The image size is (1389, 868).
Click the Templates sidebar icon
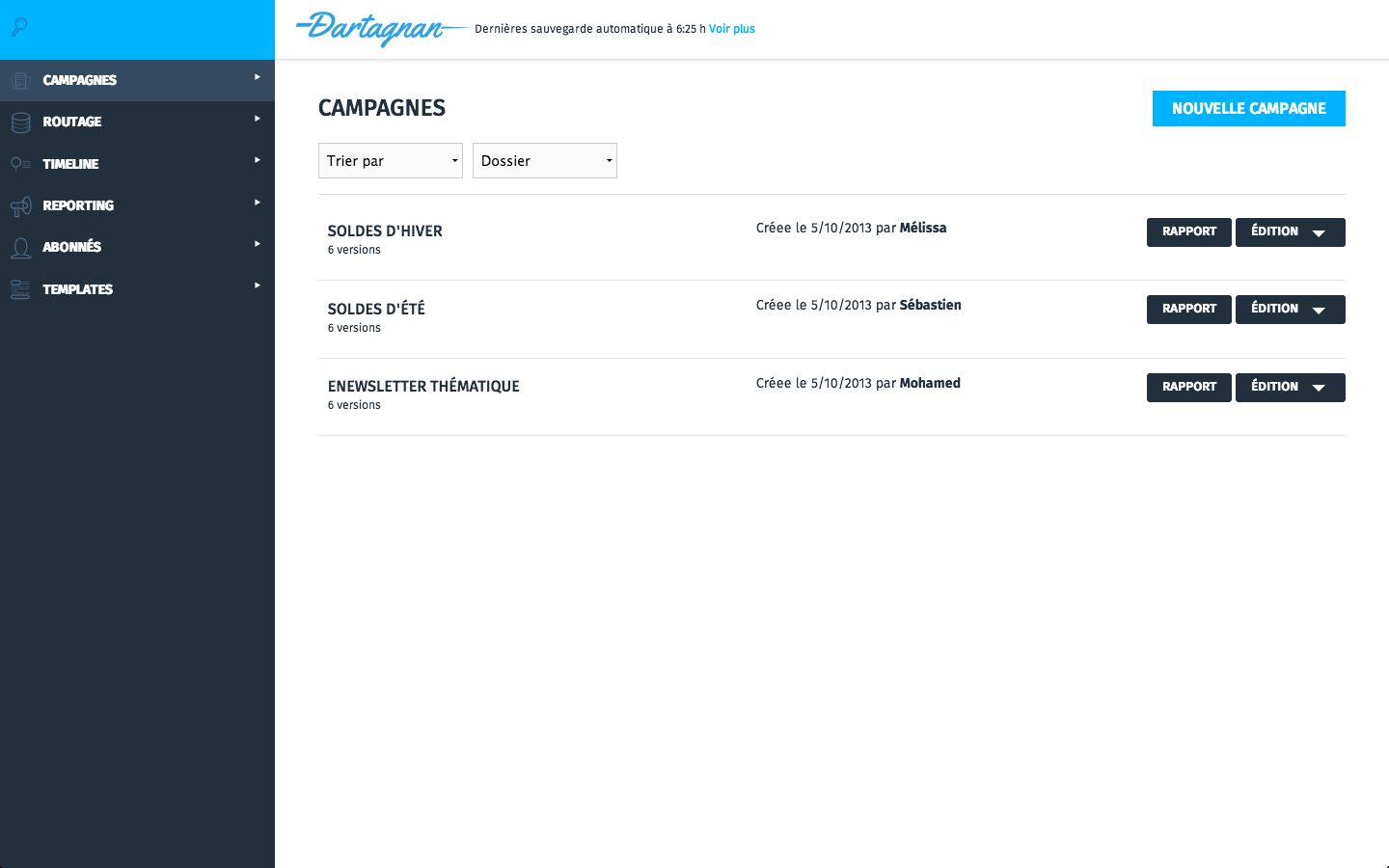[x=20, y=289]
